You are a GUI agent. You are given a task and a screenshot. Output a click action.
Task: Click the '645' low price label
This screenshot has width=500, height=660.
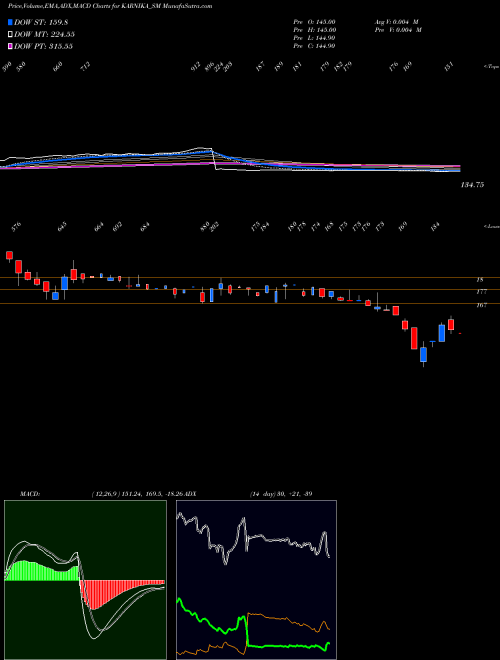pyautogui.click(x=62, y=227)
